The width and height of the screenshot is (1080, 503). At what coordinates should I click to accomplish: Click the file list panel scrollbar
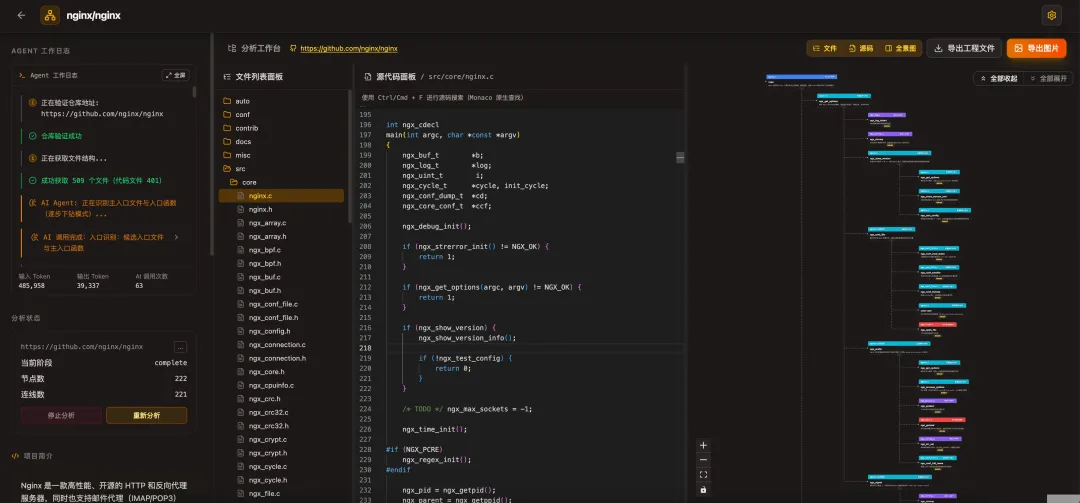350,155
